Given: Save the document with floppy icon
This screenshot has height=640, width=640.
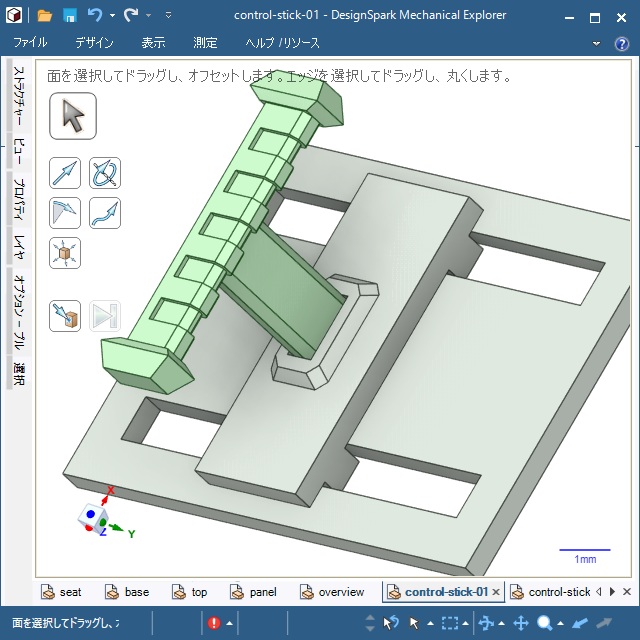Looking at the screenshot, I should pyautogui.click(x=70, y=15).
